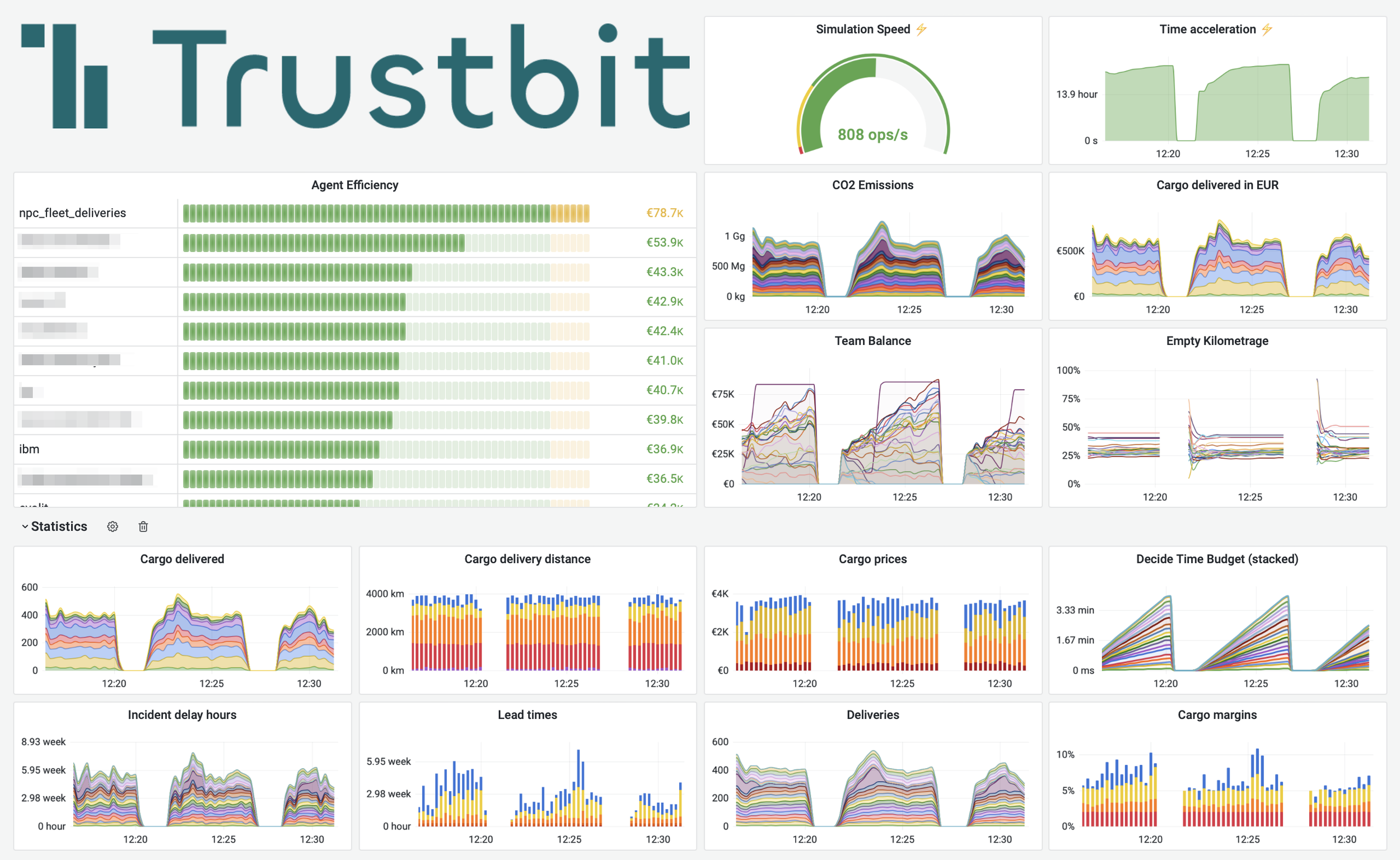Delete Statistics row with trash icon
This screenshot has width=1400, height=860.
click(143, 527)
